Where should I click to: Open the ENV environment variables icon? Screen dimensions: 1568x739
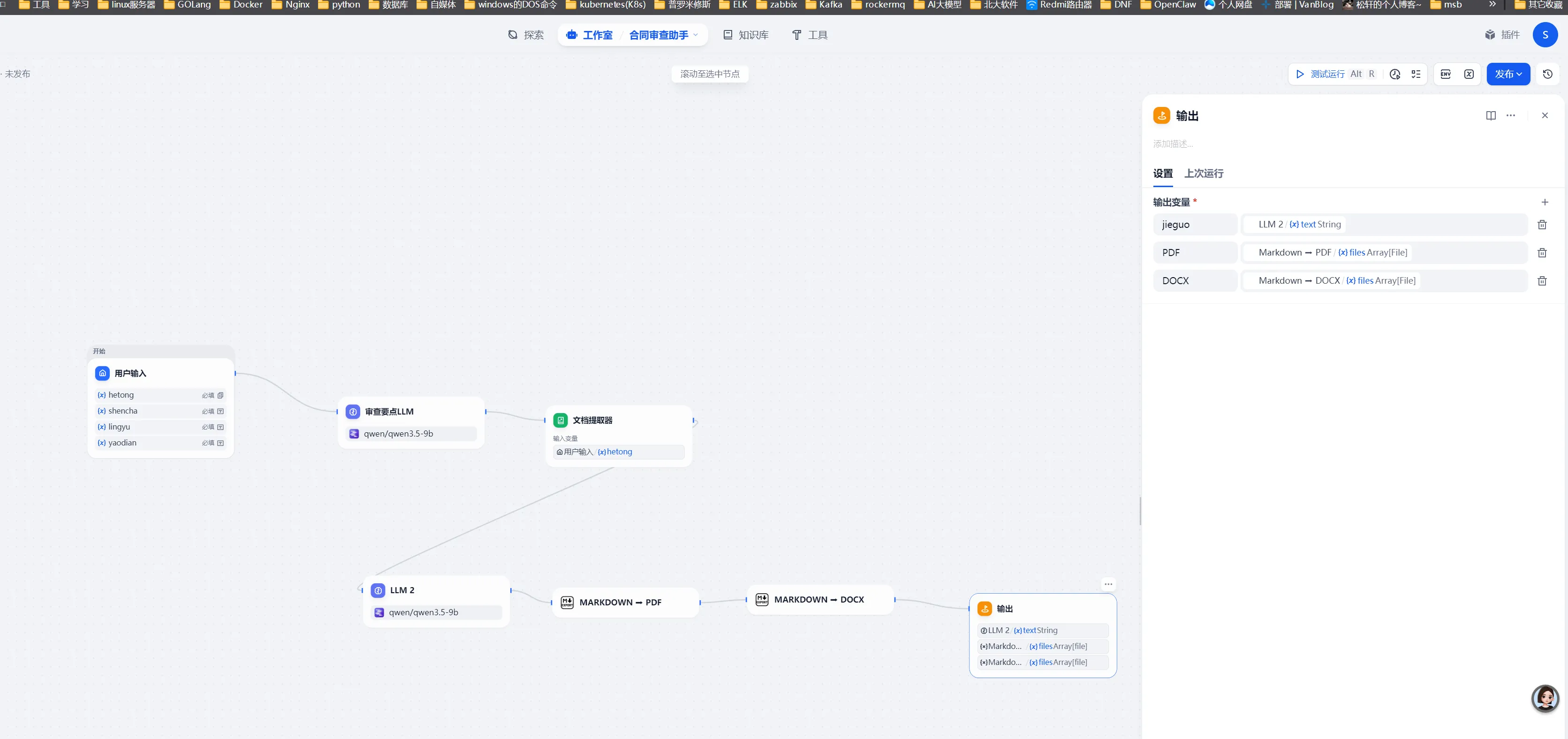pos(1446,74)
